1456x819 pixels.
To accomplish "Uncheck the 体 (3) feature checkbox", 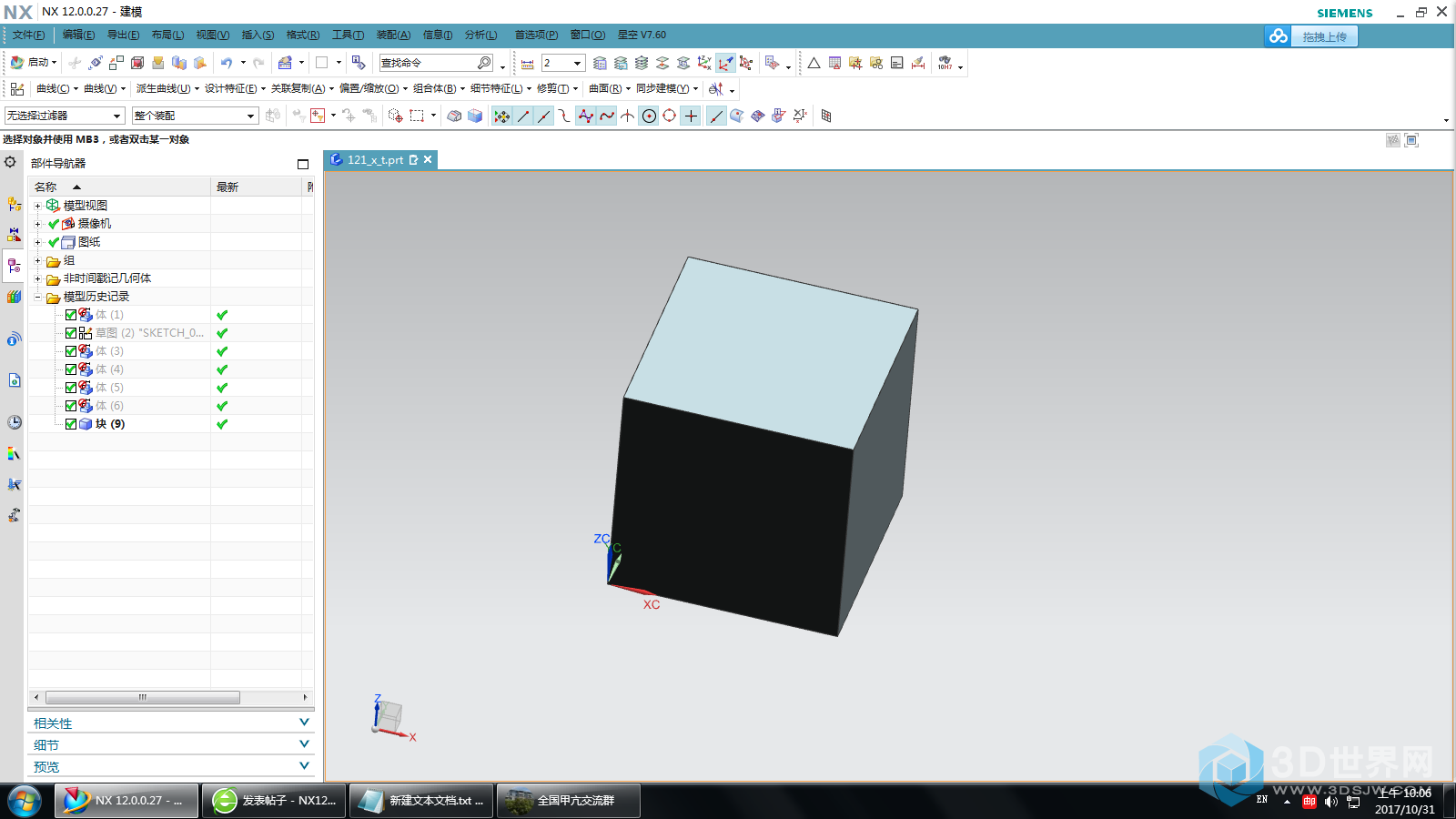I will [x=71, y=351].
